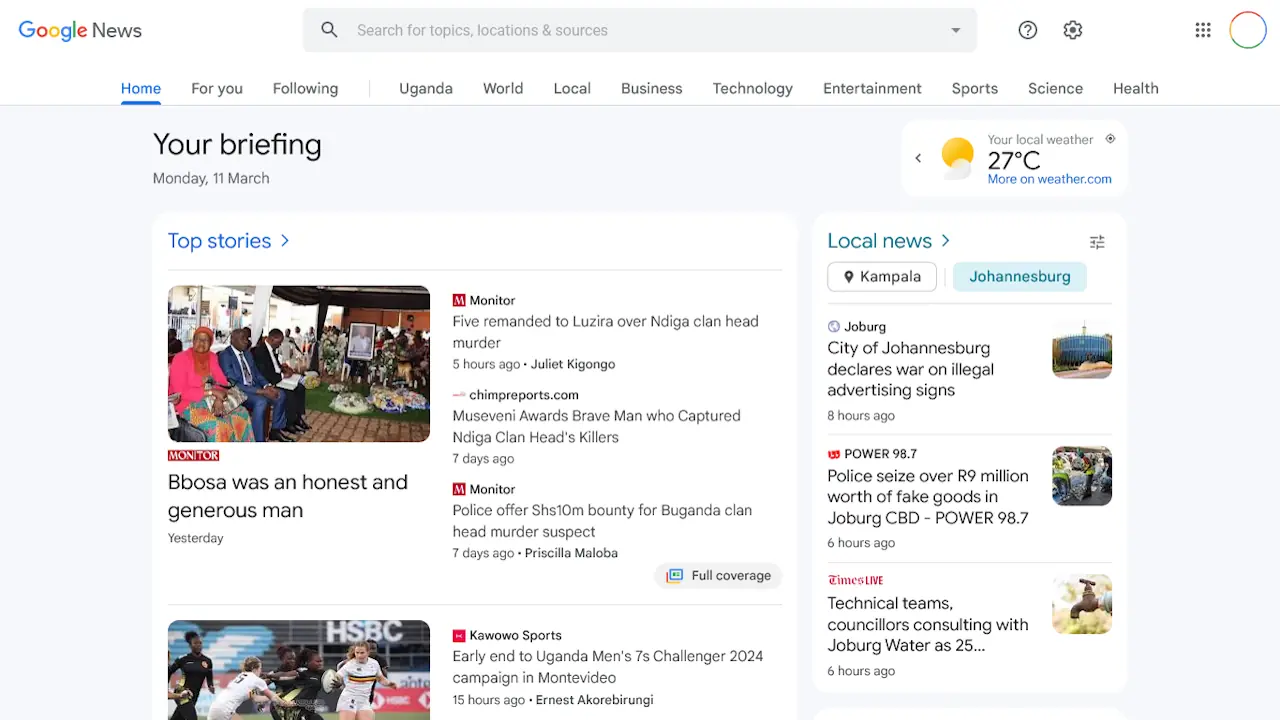Image resolution: width=1280 pixels, height=720 pixels.
Task: Click author name Ernest Akorebirungi
Action: pos(594,700)
